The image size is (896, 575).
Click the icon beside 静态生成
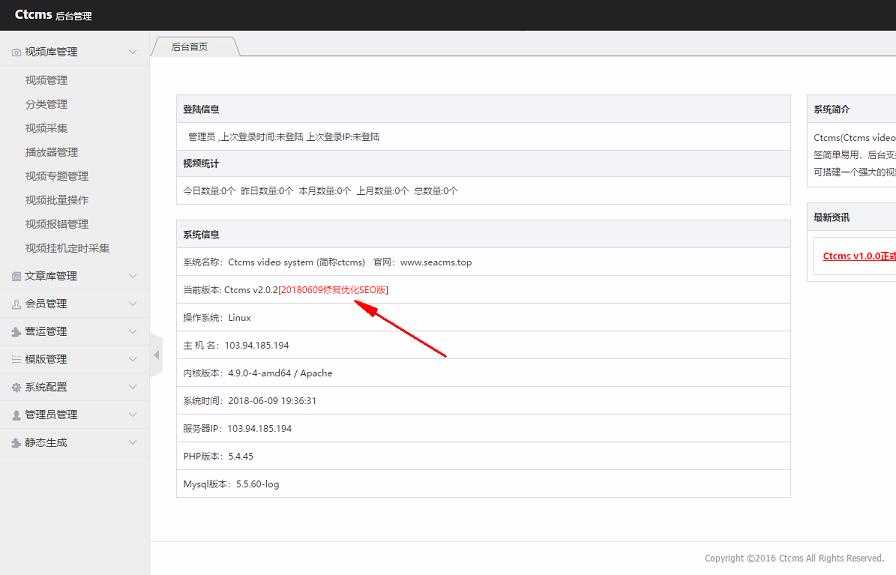(17, 443)
